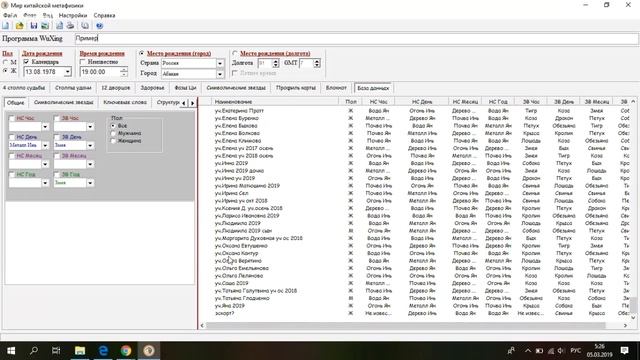Toggle the Календарь checkbox
The height and width of the screenshot is (360, 640).
coord(26,62)
